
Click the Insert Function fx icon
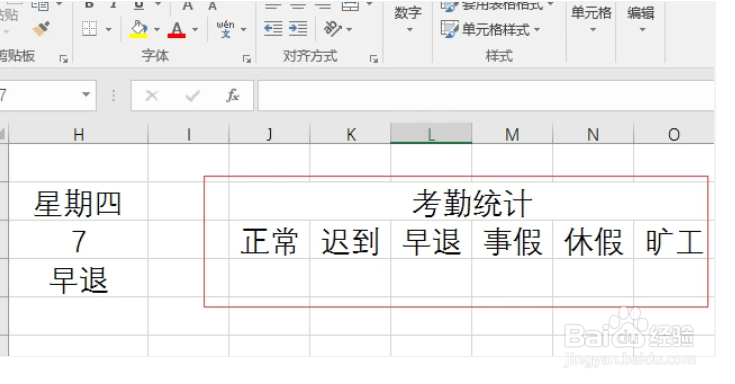233,96
